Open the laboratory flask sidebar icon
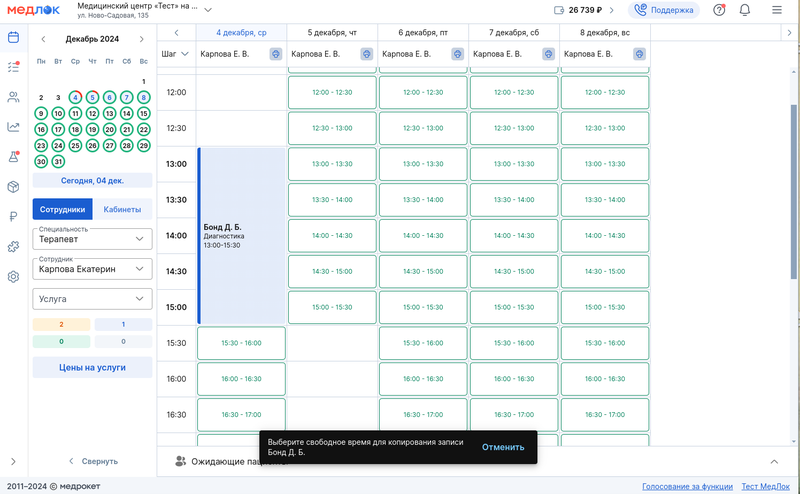Image resolution: width=800 pixels, height=494 pixels. (13, 157)
